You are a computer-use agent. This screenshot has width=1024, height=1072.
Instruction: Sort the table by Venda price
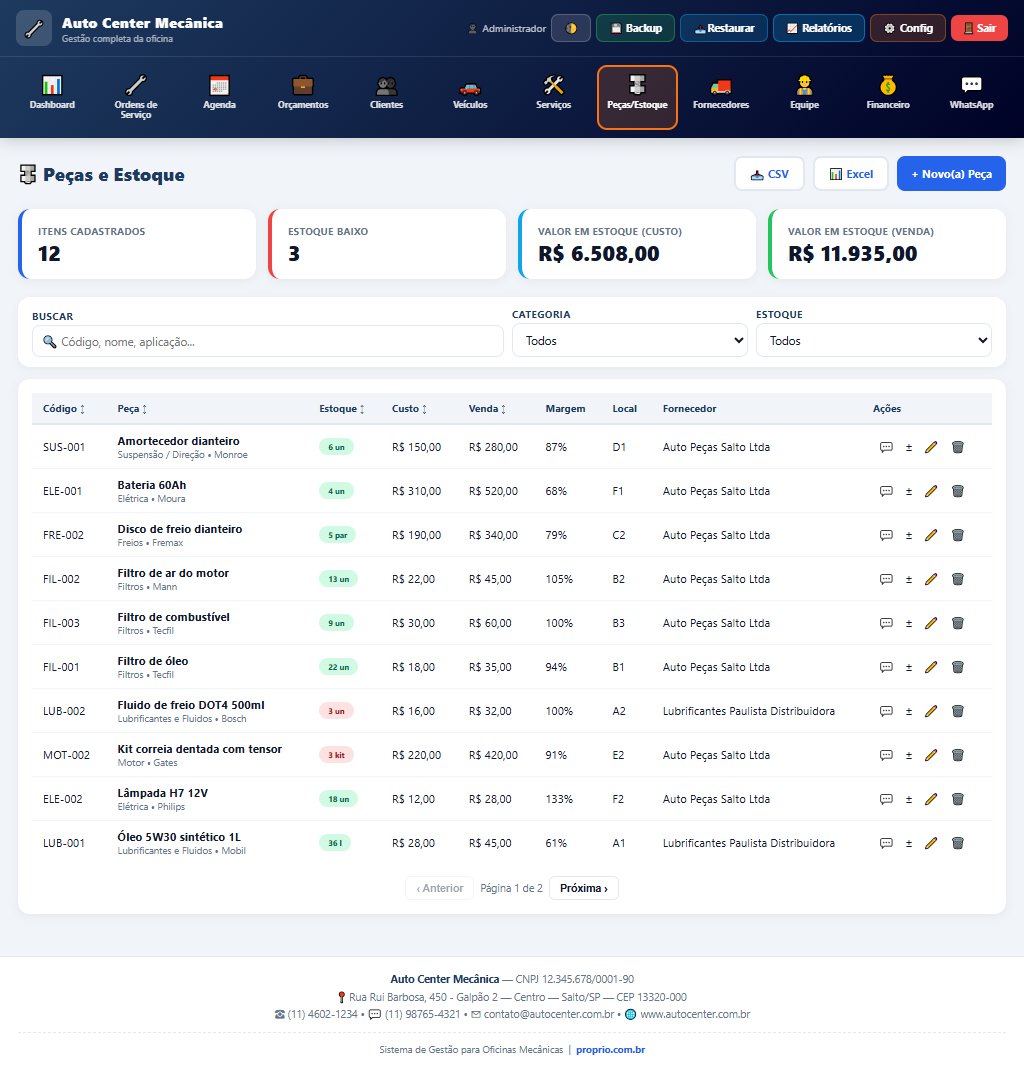(487, 409)
